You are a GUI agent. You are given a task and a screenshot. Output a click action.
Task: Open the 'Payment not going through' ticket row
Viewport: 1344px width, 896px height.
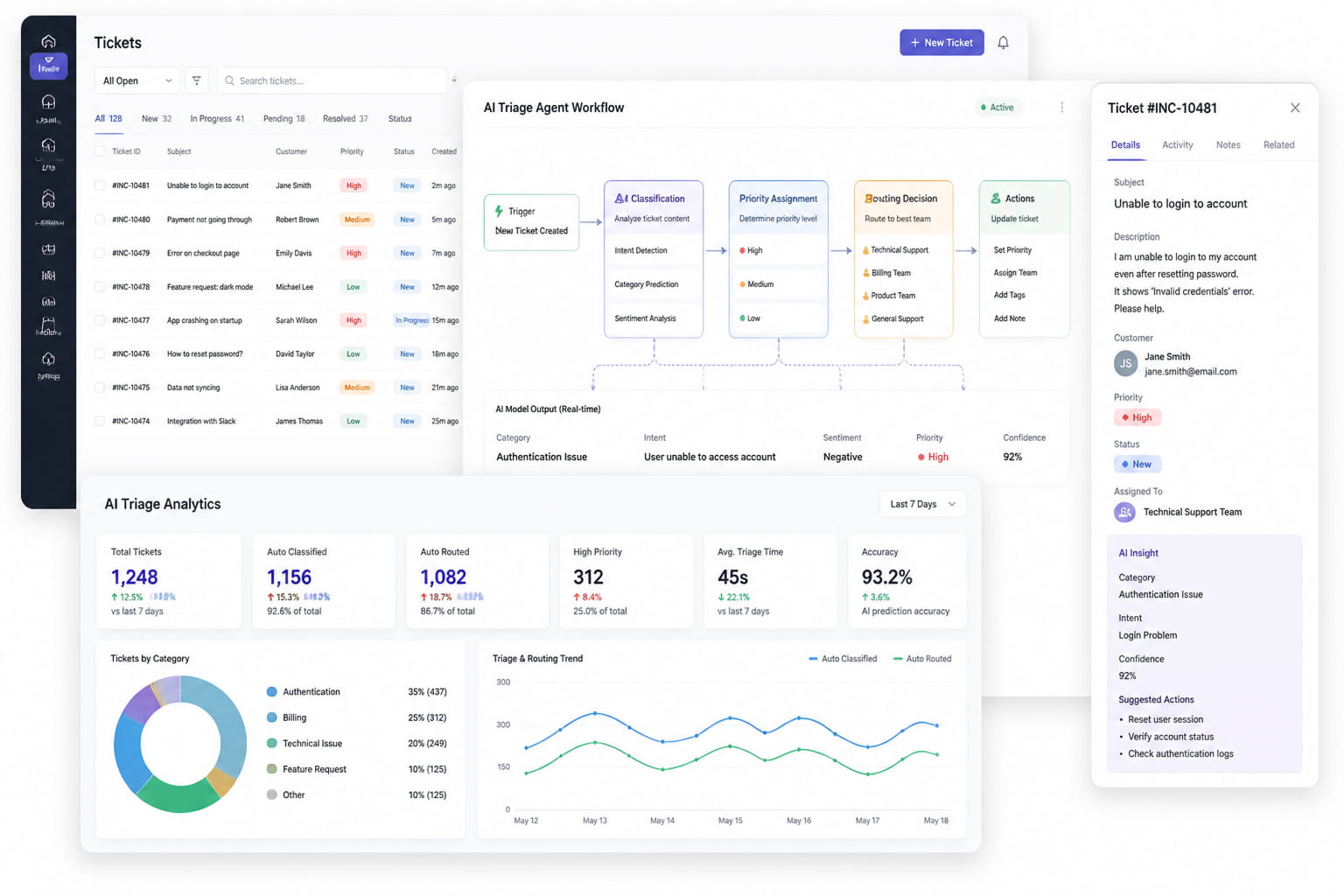(x=278, y=220)
